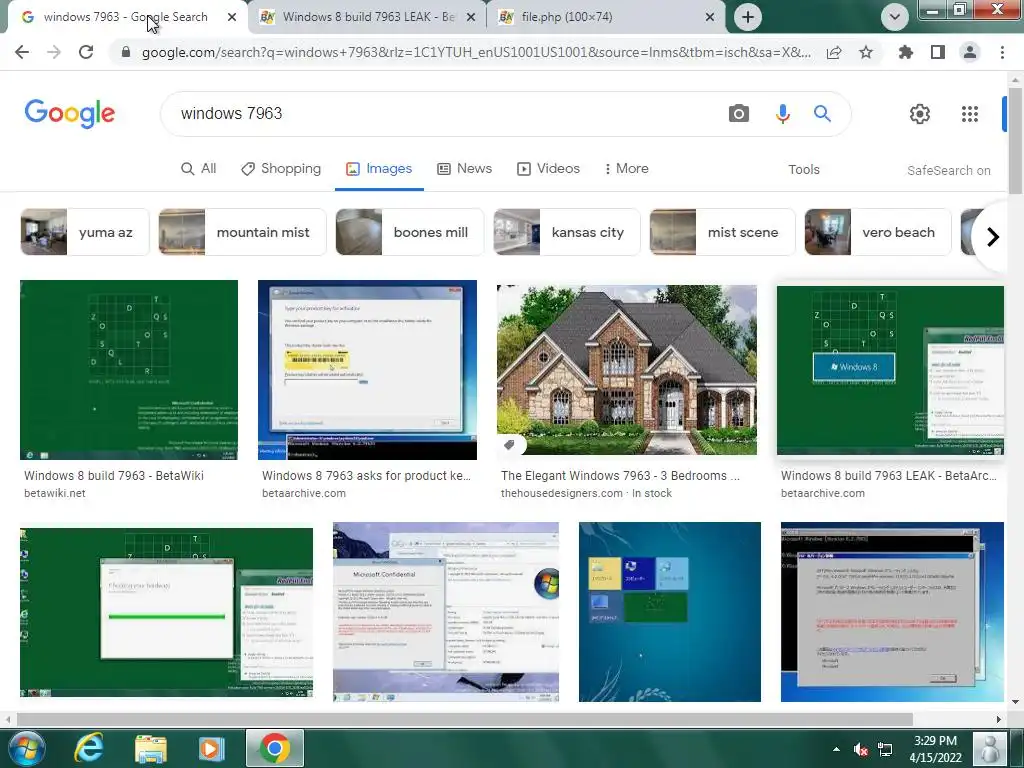Open Chrome's three-dot menu

click(1002, 52)
